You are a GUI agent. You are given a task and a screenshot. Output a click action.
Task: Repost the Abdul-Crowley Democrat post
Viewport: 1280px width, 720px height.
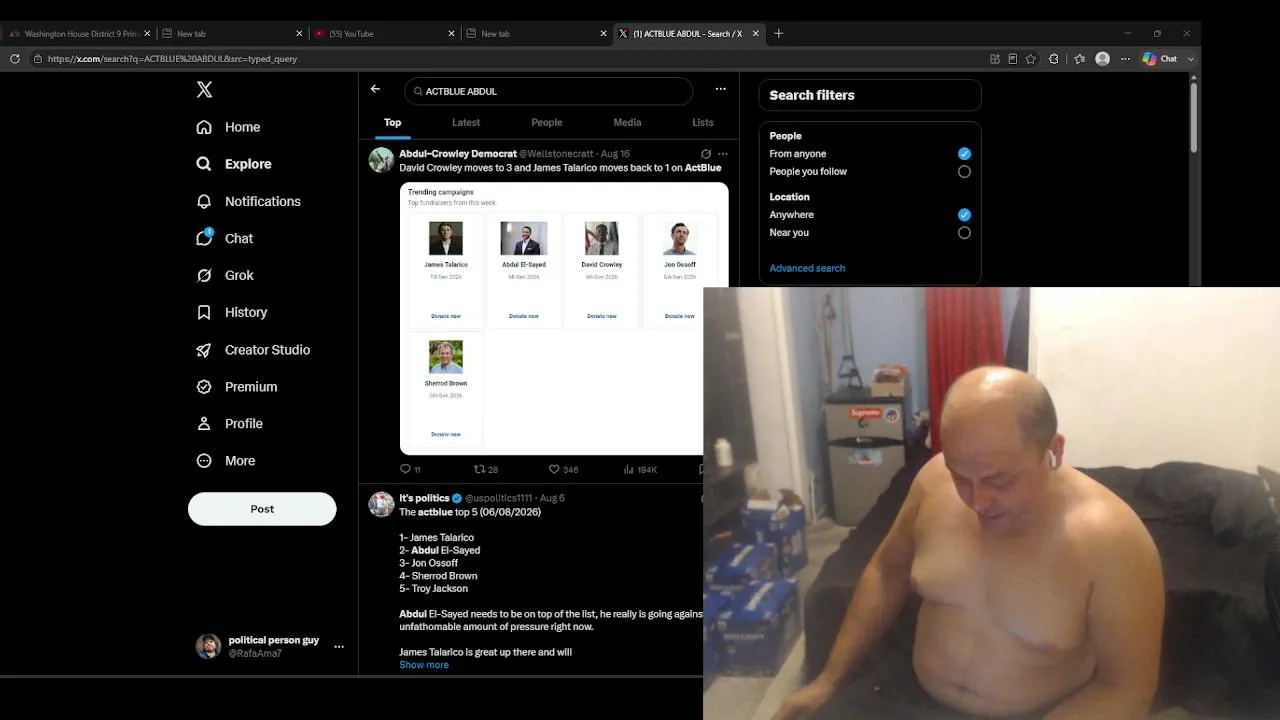[486, 469]
